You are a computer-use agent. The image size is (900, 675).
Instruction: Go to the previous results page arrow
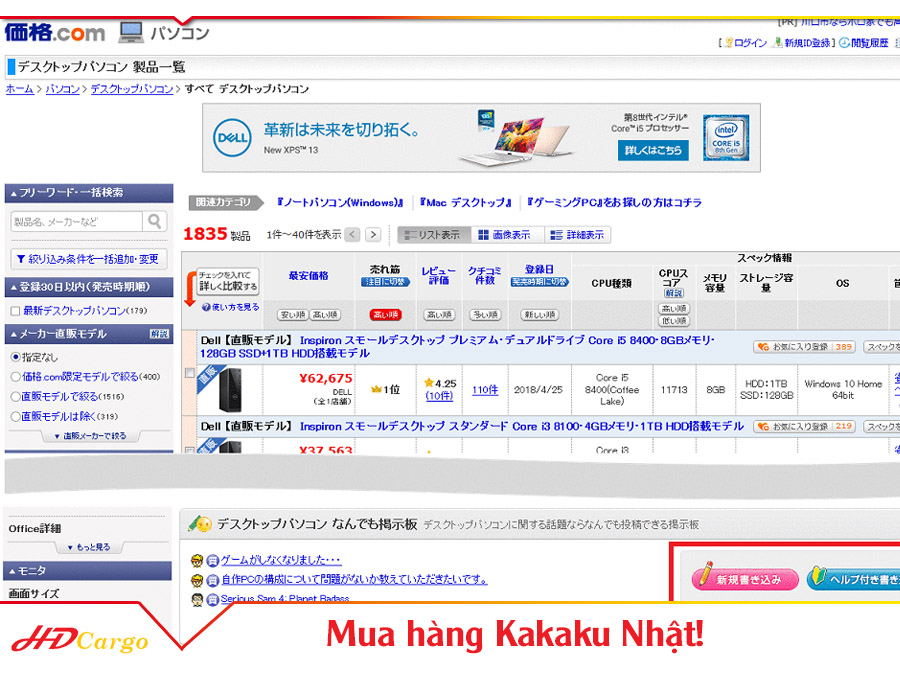(352, 234)
